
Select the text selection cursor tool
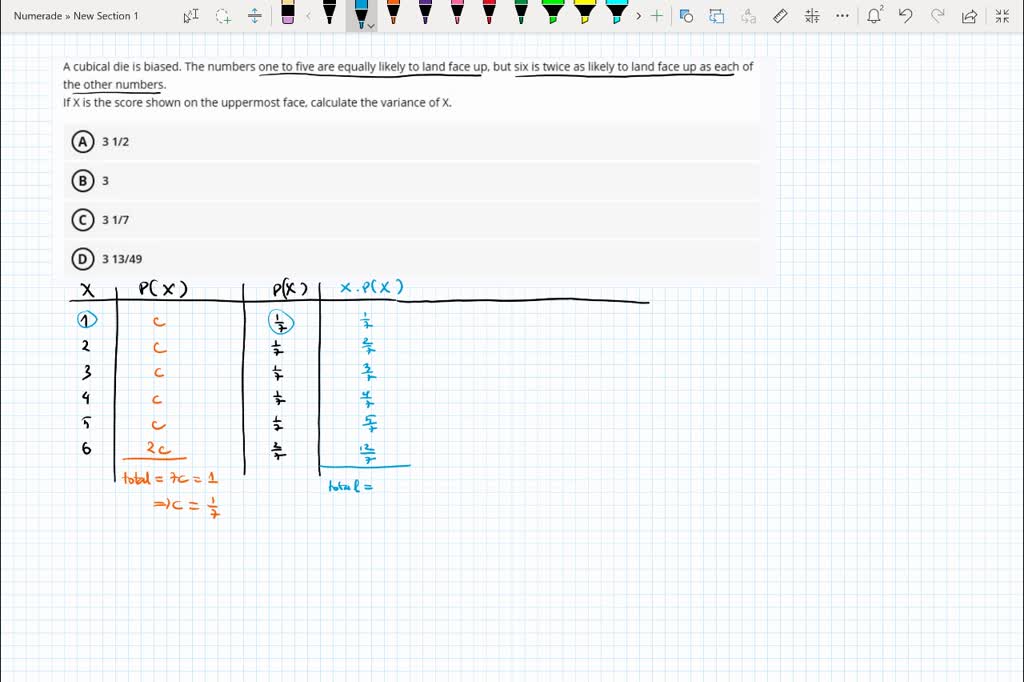pos(191,16)
